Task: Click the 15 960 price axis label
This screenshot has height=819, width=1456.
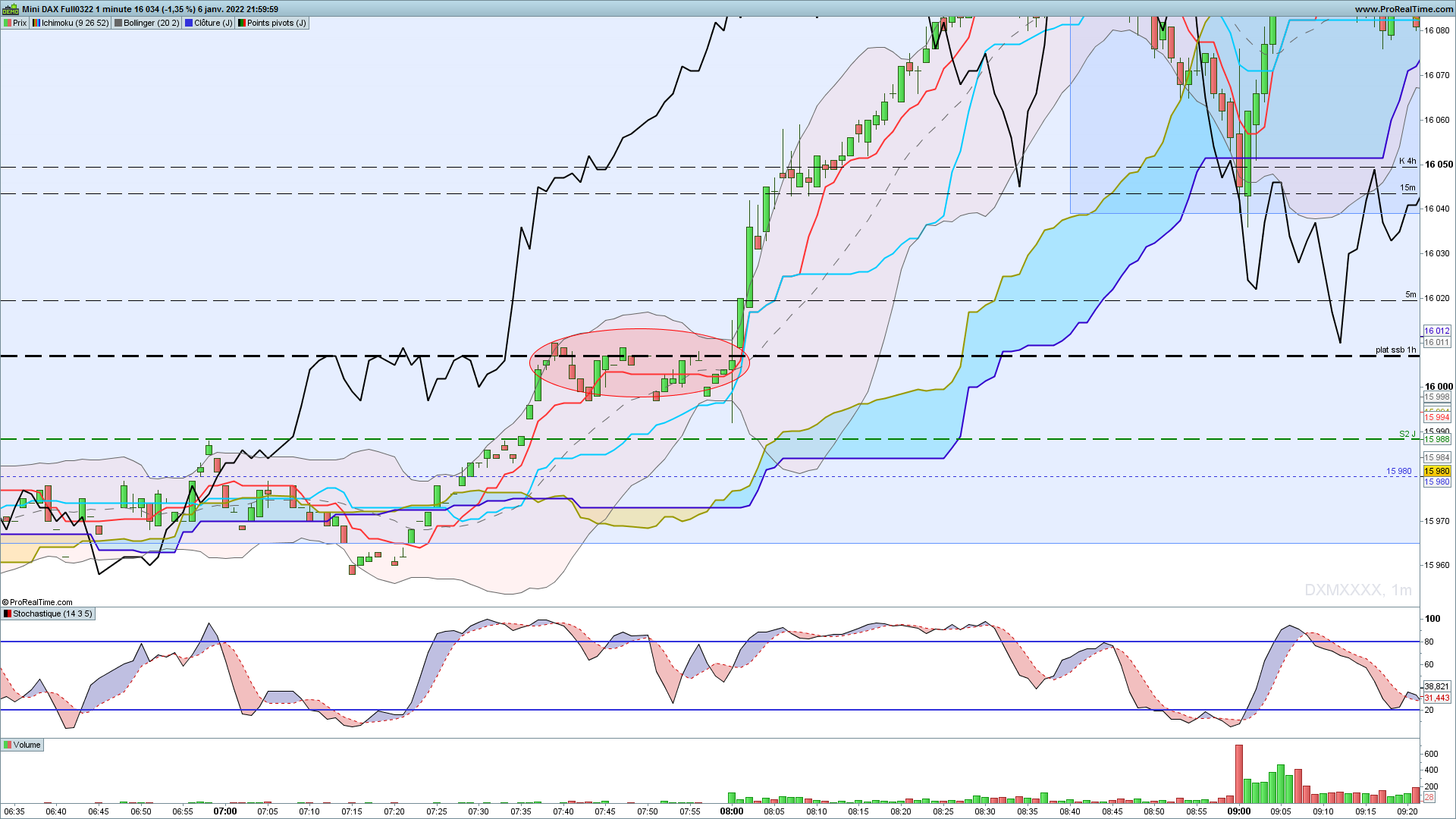Action: (1437, 565)
